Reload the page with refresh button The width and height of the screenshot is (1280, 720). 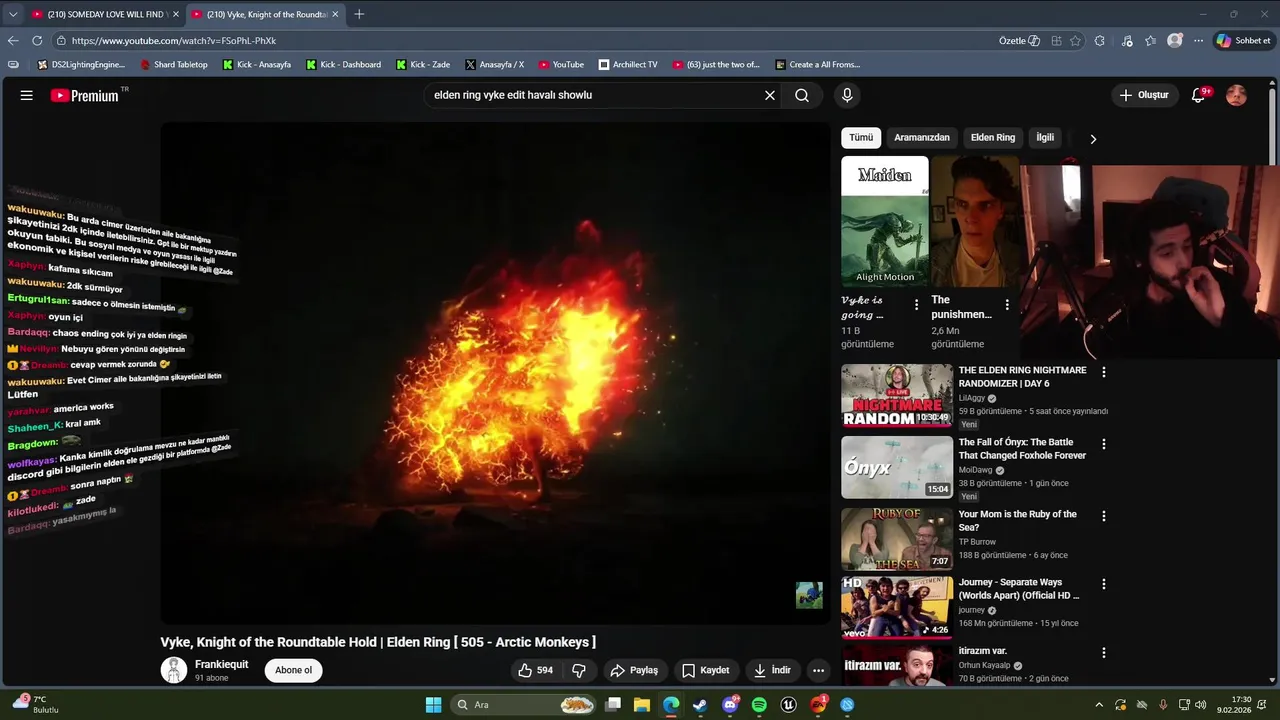pos(37,41)
